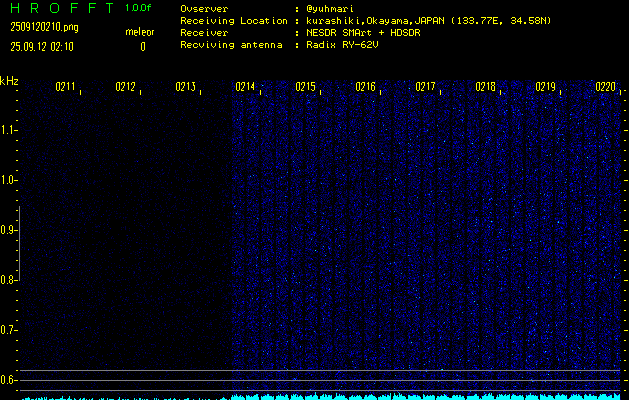Click the kHz axis unit label
629x400 pixels.
coord(9,81)
